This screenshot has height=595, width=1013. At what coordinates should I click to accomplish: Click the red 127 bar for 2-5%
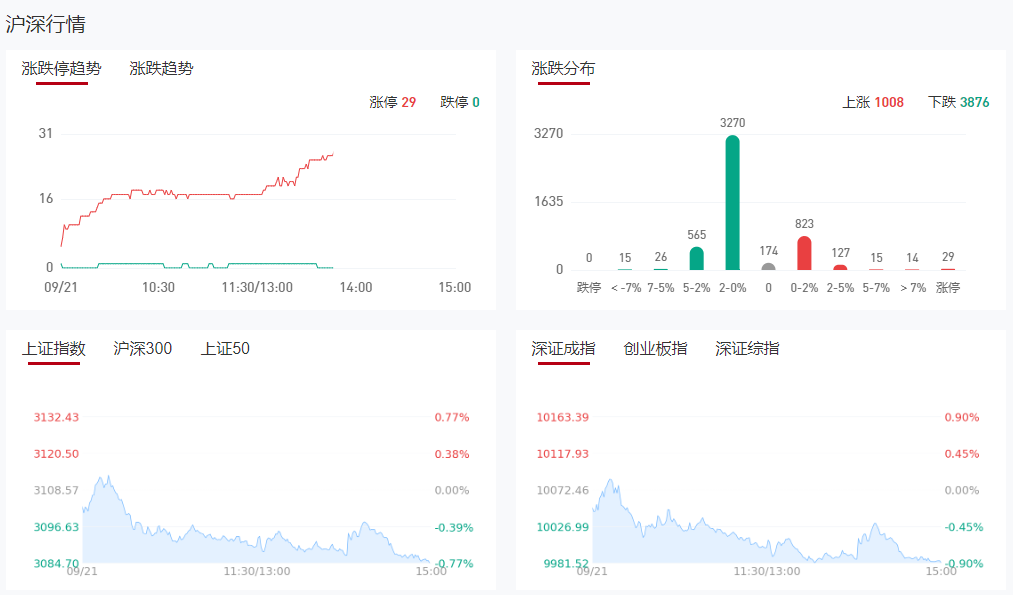click(840, 267)
